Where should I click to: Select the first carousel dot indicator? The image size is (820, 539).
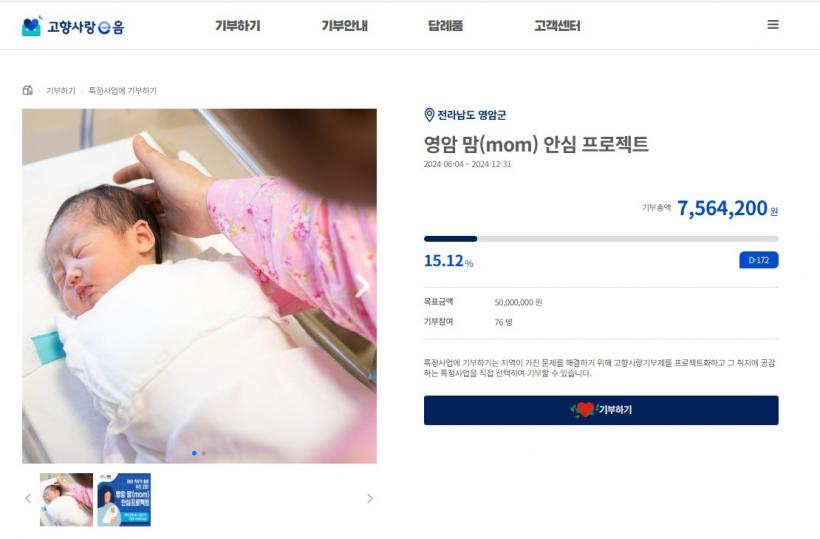point(194,453)
